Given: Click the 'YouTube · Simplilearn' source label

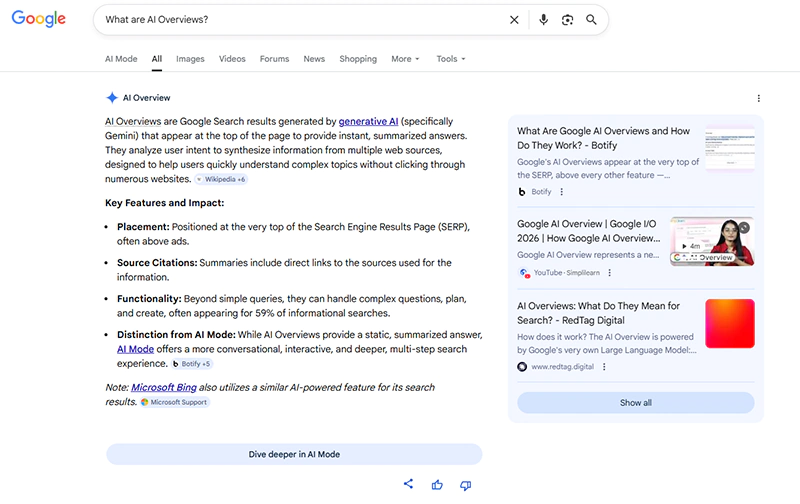Looking at the screenshot, I should (x=567, y=273).
